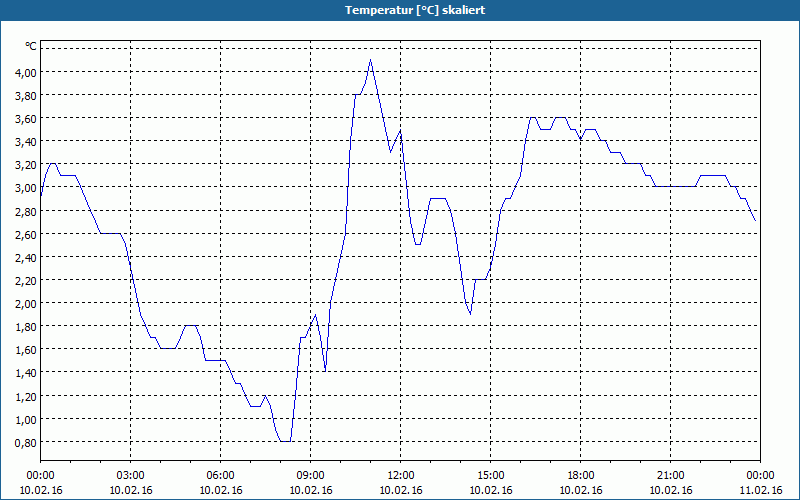This screenshot has width=800, height=500.
Task: Click the 1,60 y-axis value
Action: click(x=26, y=350)
